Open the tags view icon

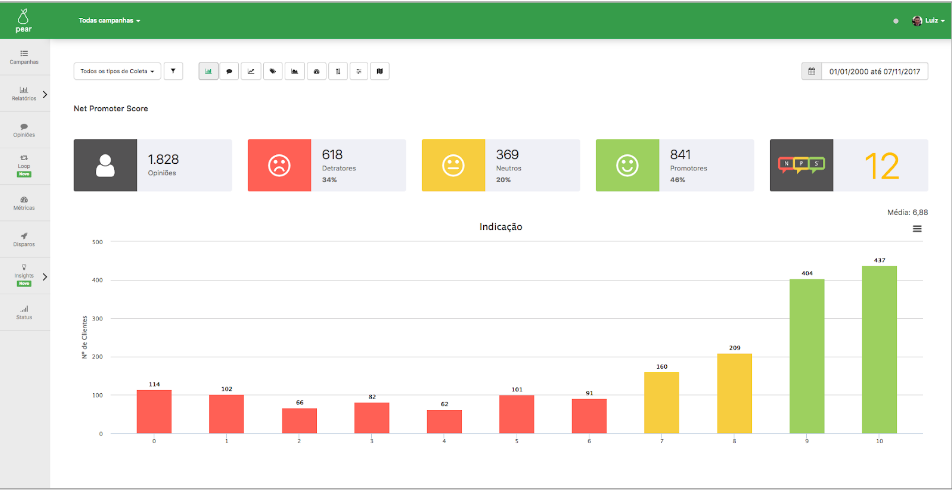273,71
